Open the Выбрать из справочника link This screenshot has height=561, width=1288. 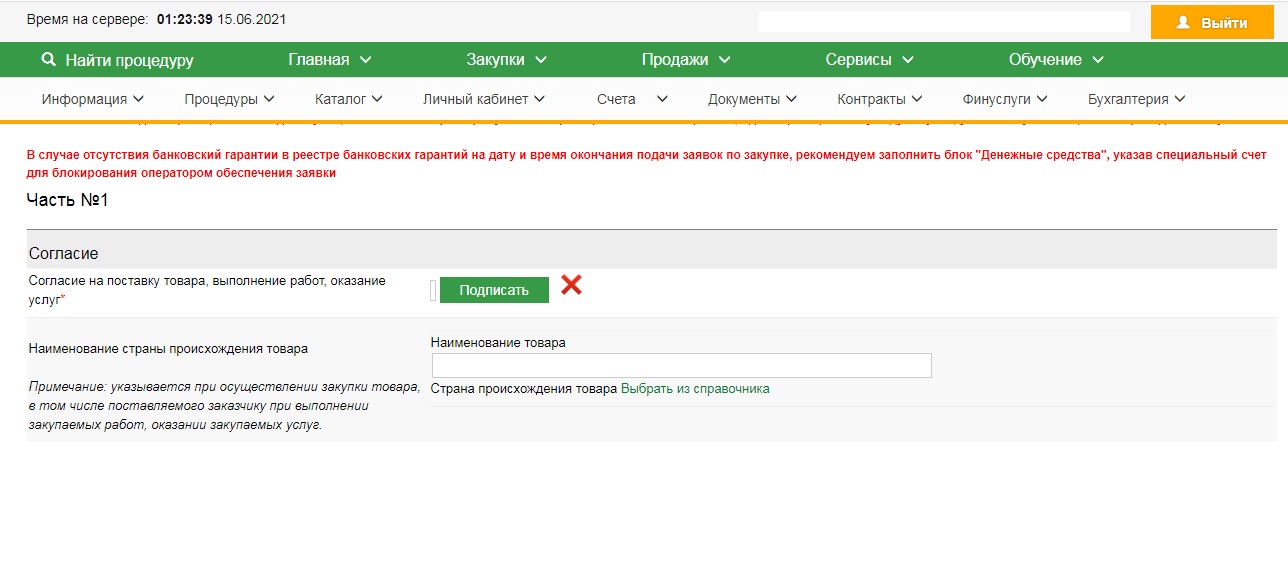click(695, 389)
